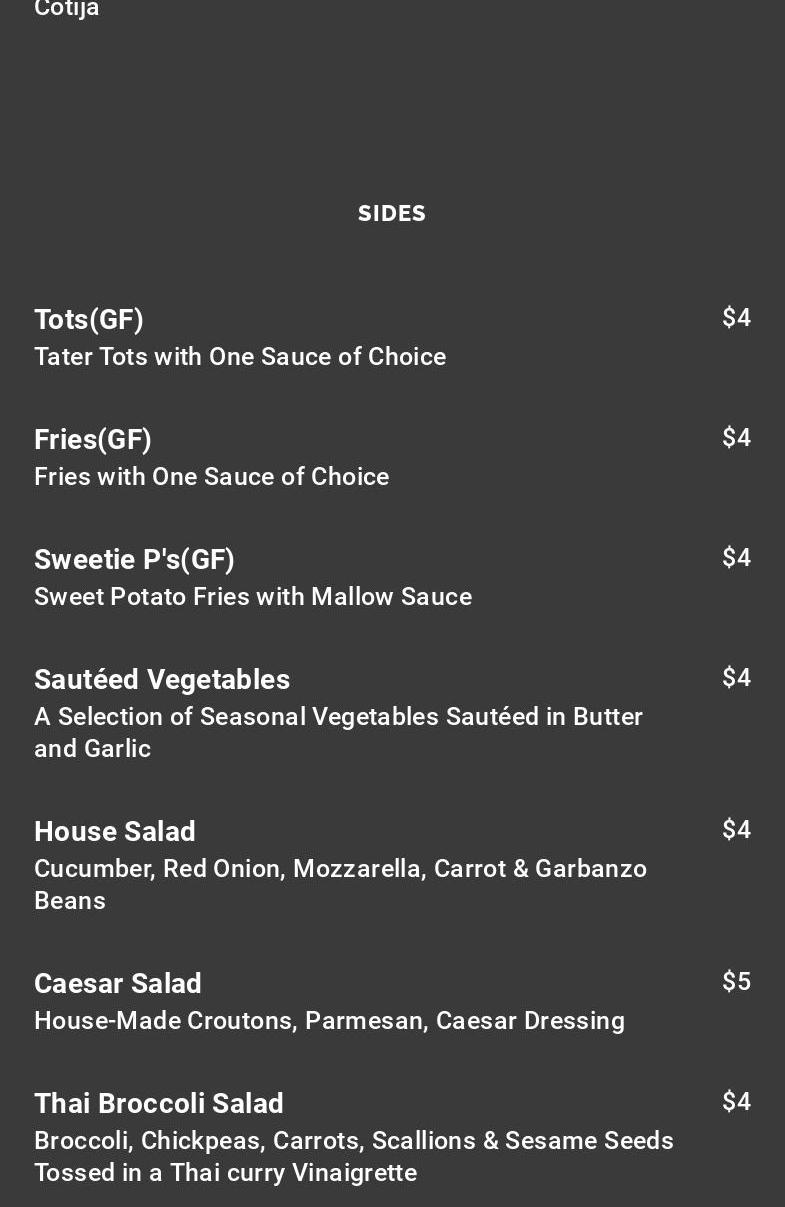Viewport: 785px width, 1207px height.
Task: Click the Seasonal Vegetables in Butter and Garlic description
Action: tap(338, 732)
